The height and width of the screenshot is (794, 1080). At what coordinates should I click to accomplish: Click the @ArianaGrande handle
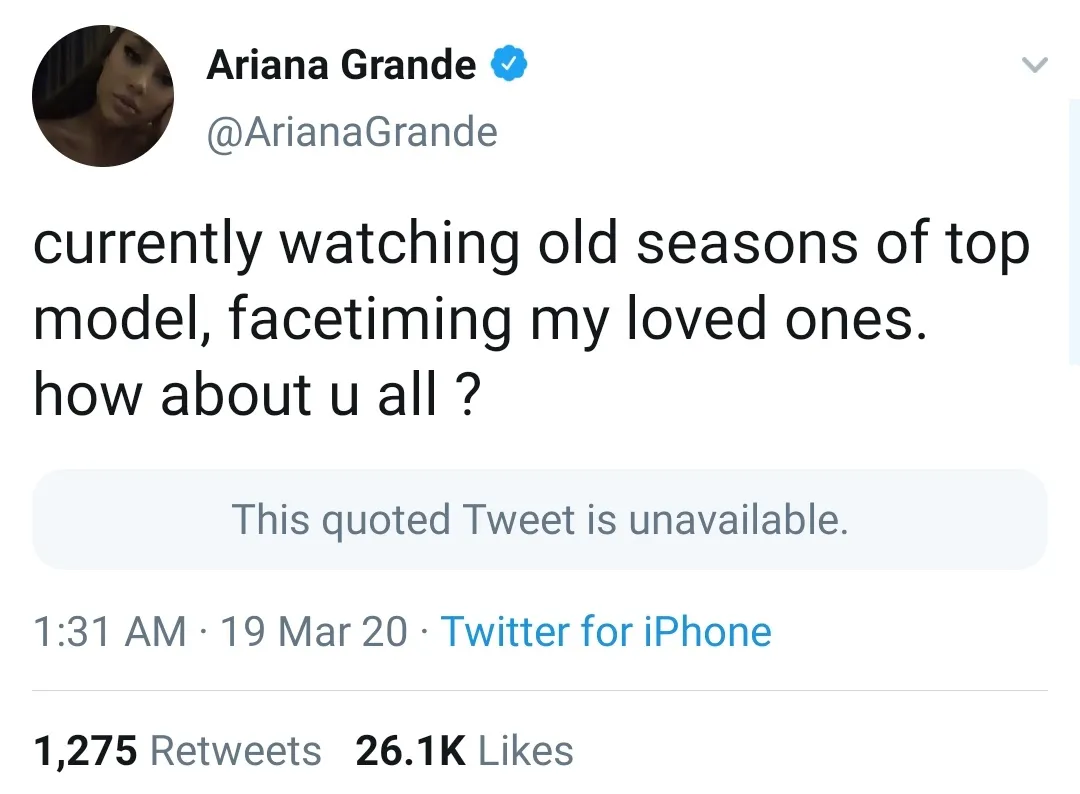point(351,131)
